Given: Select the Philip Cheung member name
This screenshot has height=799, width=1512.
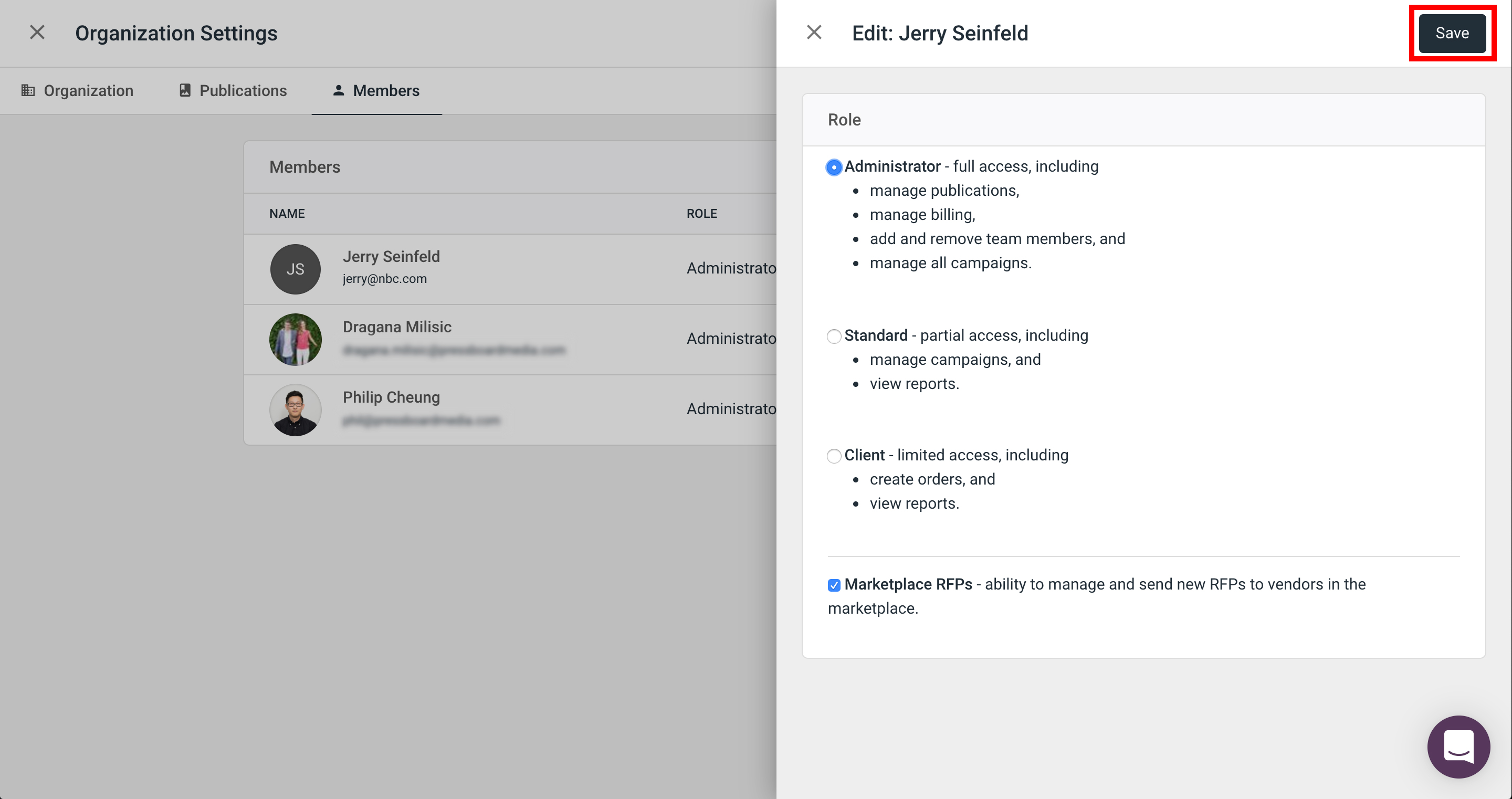Looking at the screenshot, I should pyautogui.click(x=391, y=397).
